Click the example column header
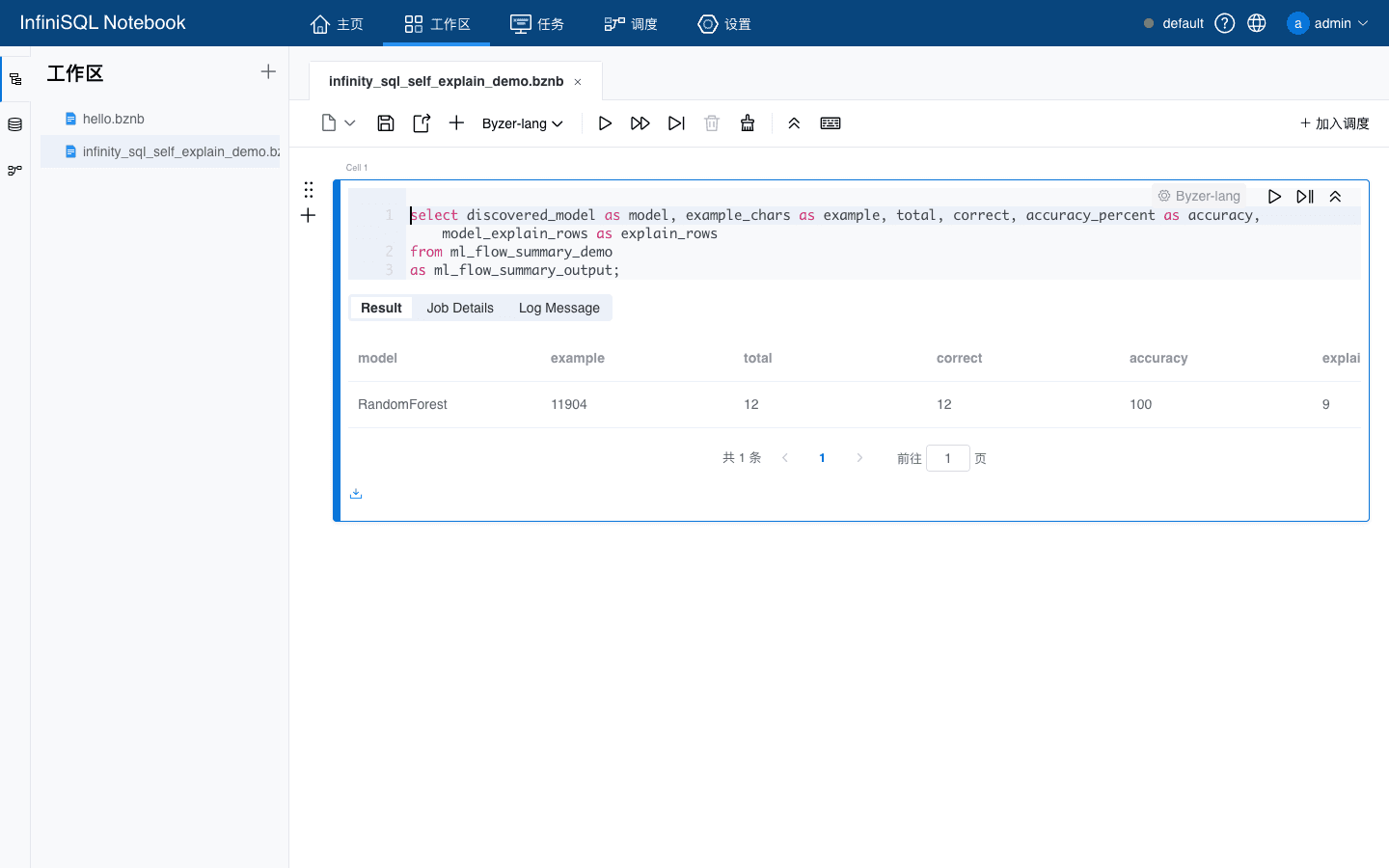The width and height of the screenshot is (1389, 868). pos(578,358)
